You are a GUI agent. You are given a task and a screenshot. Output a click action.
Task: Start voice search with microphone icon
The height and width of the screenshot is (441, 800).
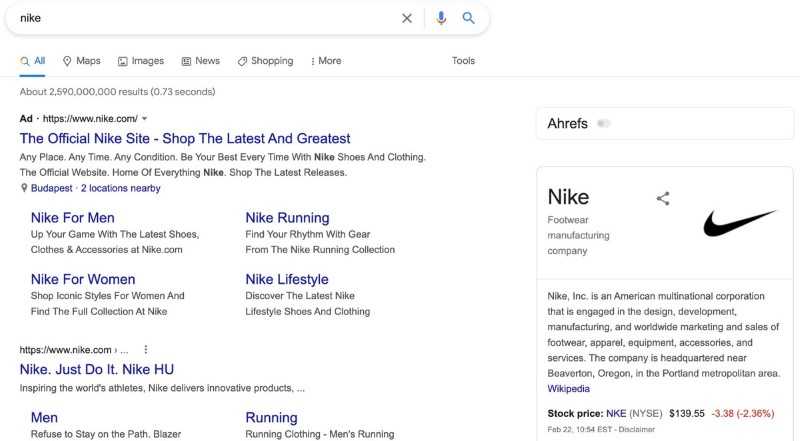coord(441,18)
